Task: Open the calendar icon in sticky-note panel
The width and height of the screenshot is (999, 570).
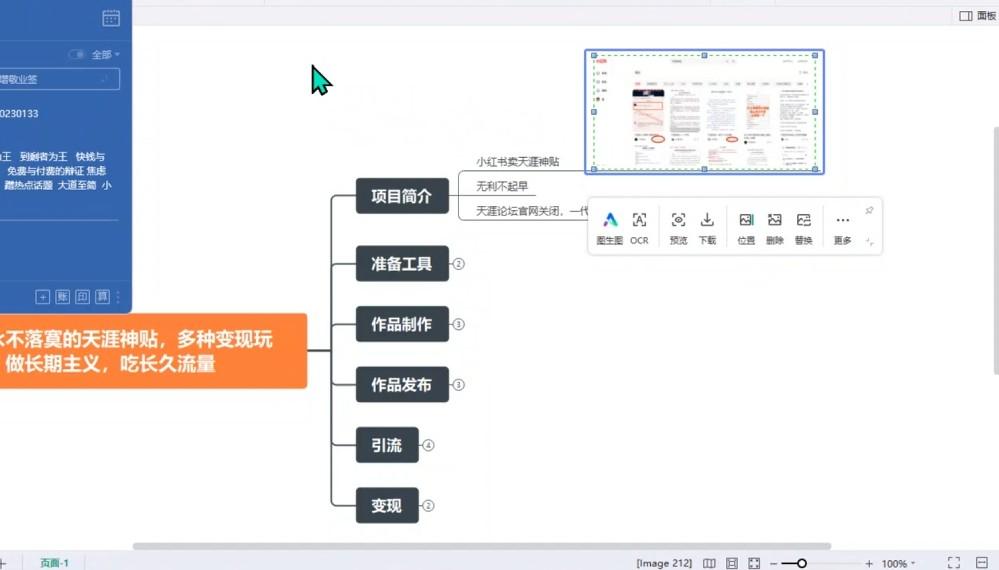Action: tap(111, 17)
